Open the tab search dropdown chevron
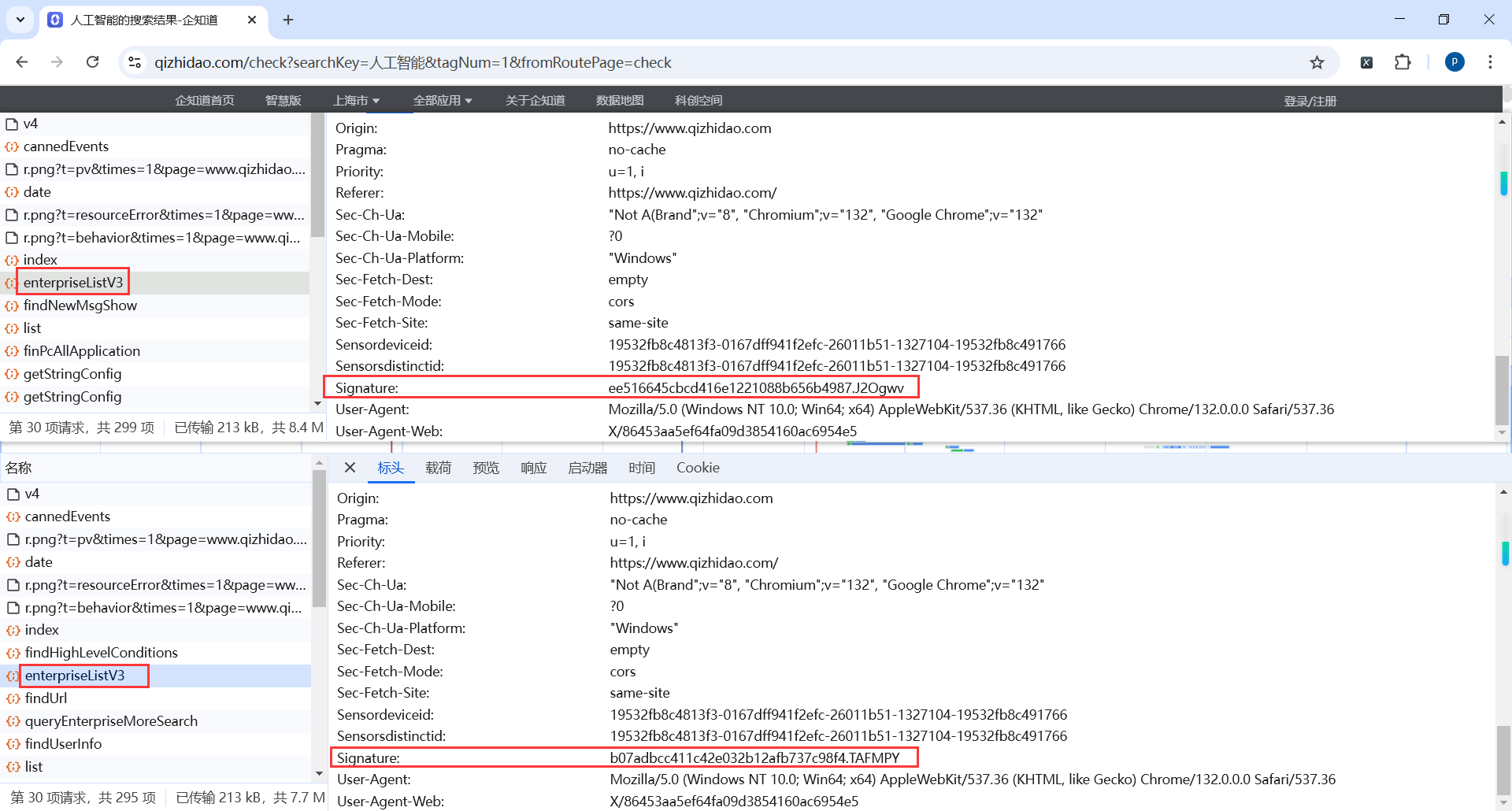 point(20,20)
